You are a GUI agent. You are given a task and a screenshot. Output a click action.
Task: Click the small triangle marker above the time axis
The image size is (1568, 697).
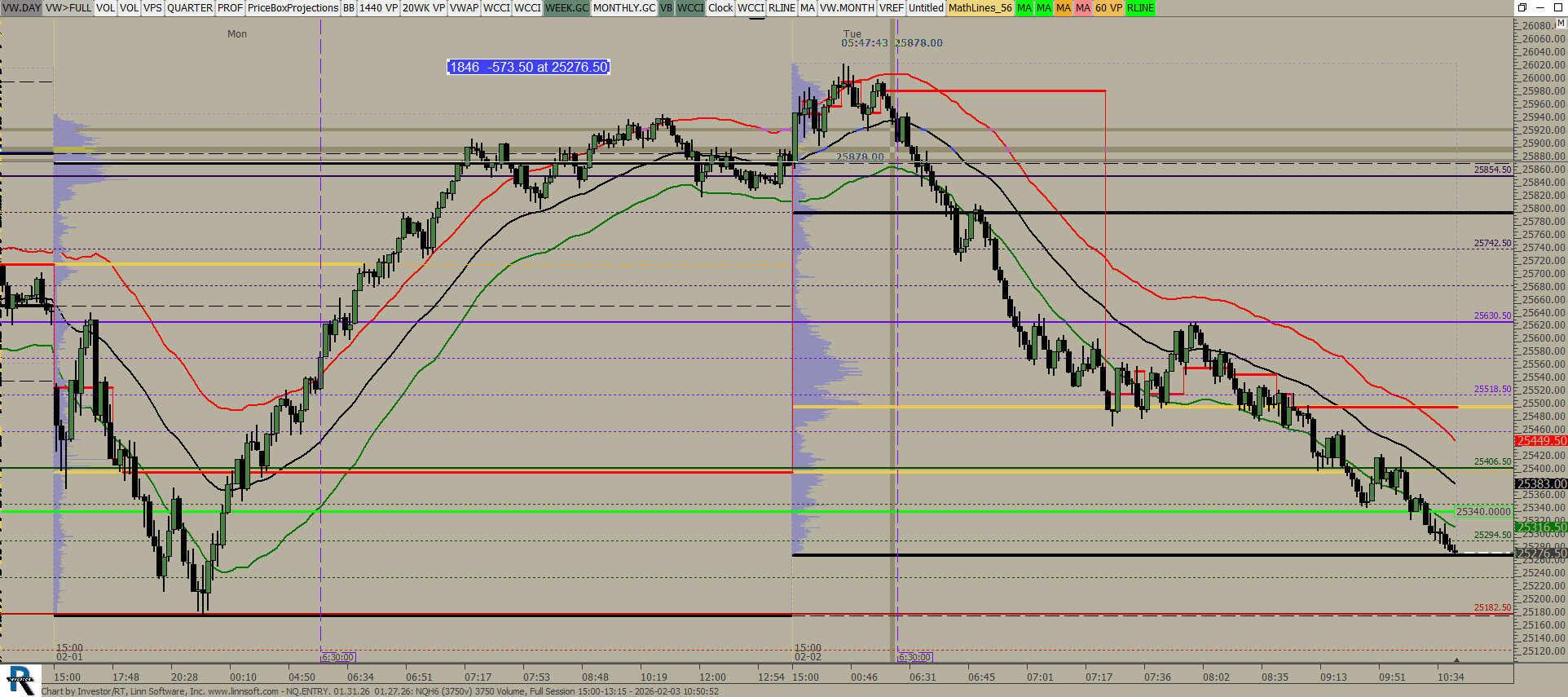(1456, 660)
